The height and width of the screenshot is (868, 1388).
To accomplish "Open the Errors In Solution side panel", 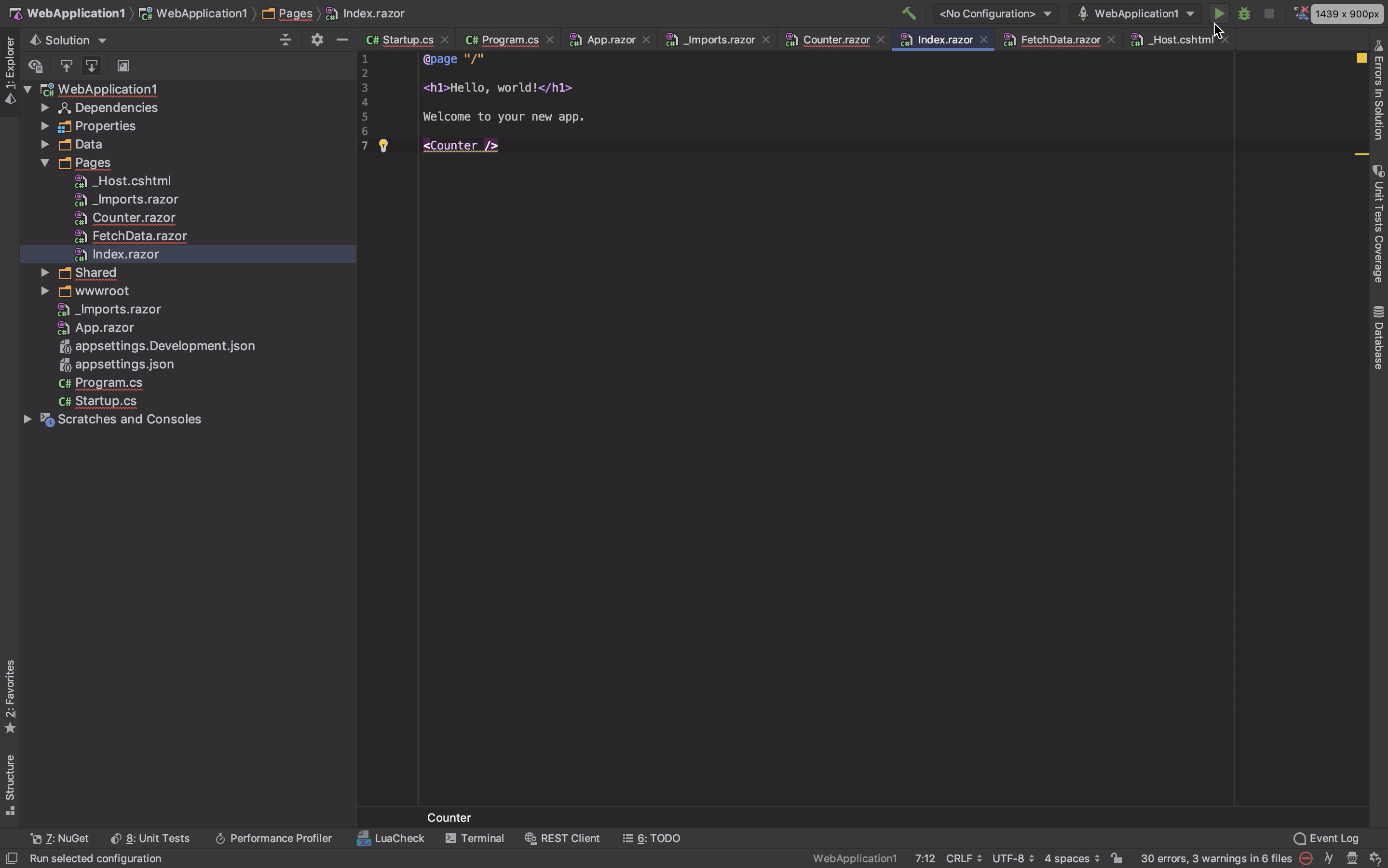I will [x=1378, y=90].
